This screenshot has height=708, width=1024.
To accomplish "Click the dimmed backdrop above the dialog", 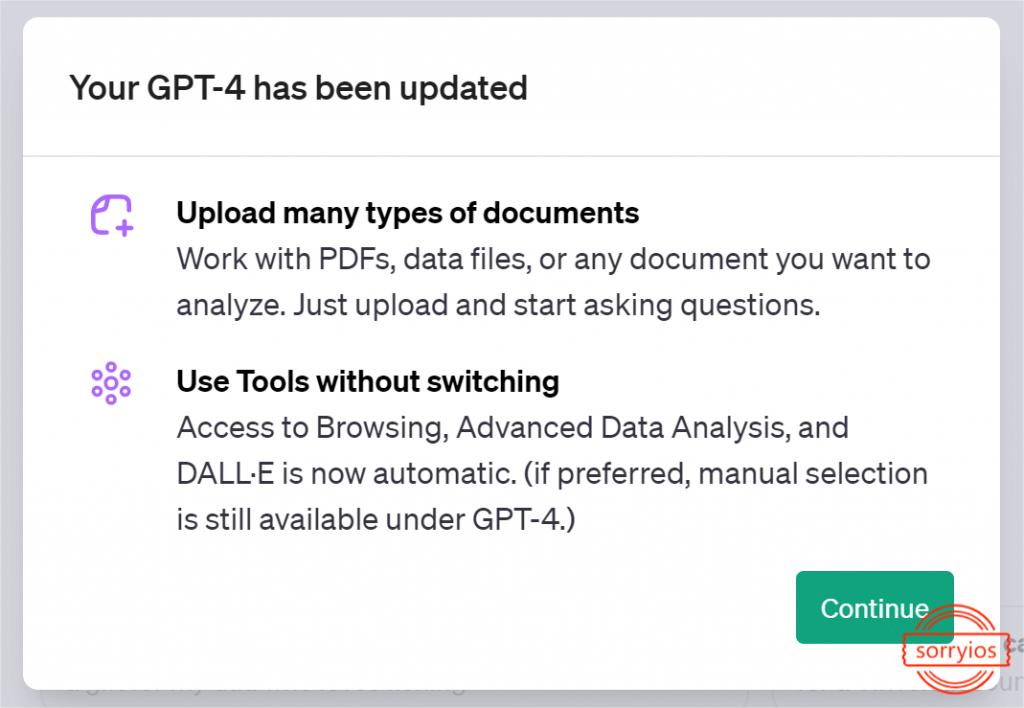I will coord(511,7).
